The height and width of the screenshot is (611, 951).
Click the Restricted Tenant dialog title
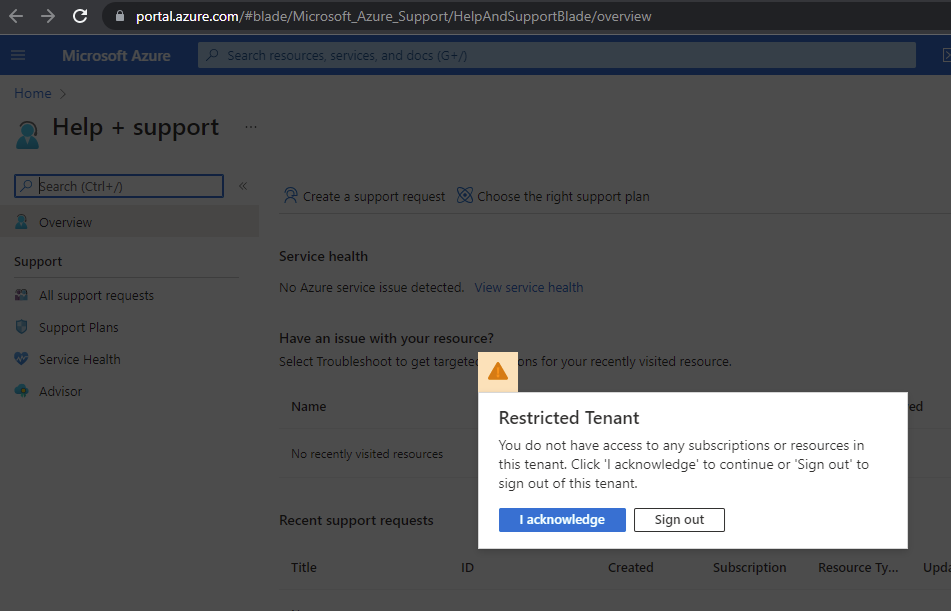[x=569, y=417]
